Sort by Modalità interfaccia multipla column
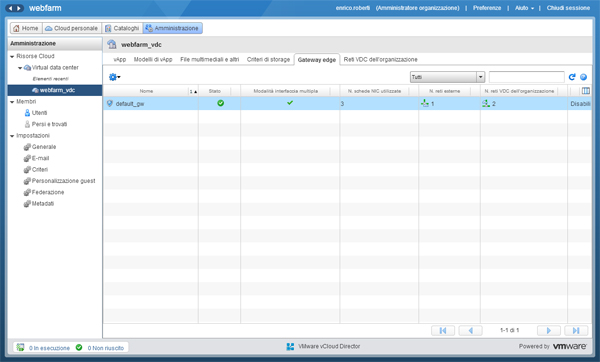The width and height of the screenshot is (600, 362). 285,91
